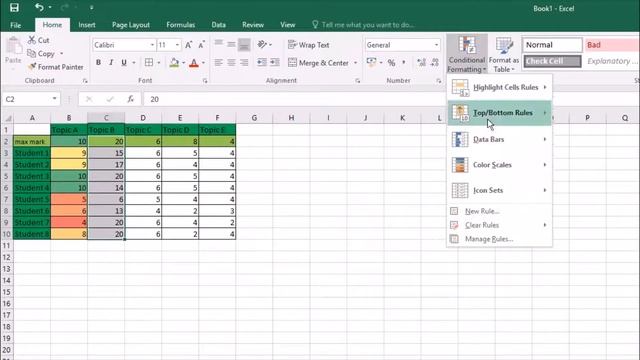Click the Tell me what you want search box

pos(363,25)
